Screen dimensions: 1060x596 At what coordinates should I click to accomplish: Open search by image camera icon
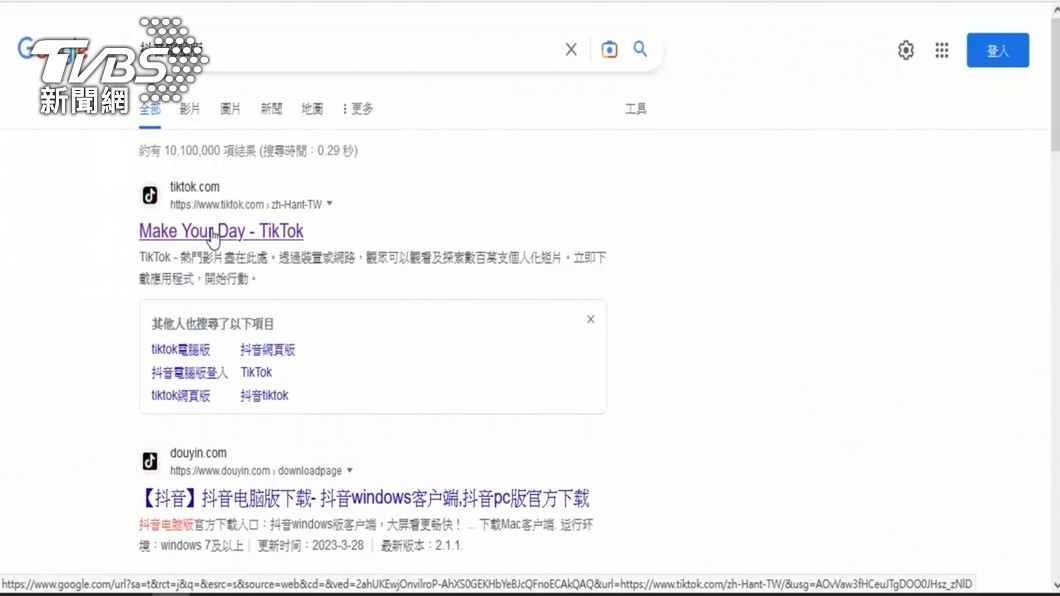pyautogui.click(x=609, y=49)
